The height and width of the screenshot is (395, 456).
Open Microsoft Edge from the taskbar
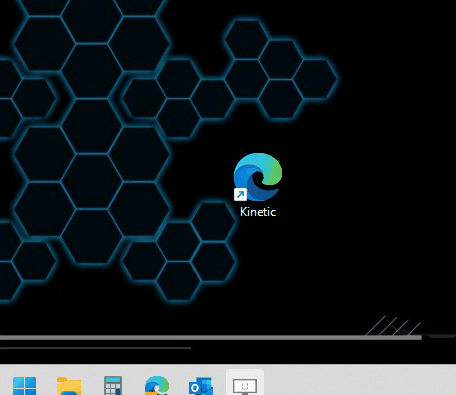pyautogui.click(x=157, y=386)
